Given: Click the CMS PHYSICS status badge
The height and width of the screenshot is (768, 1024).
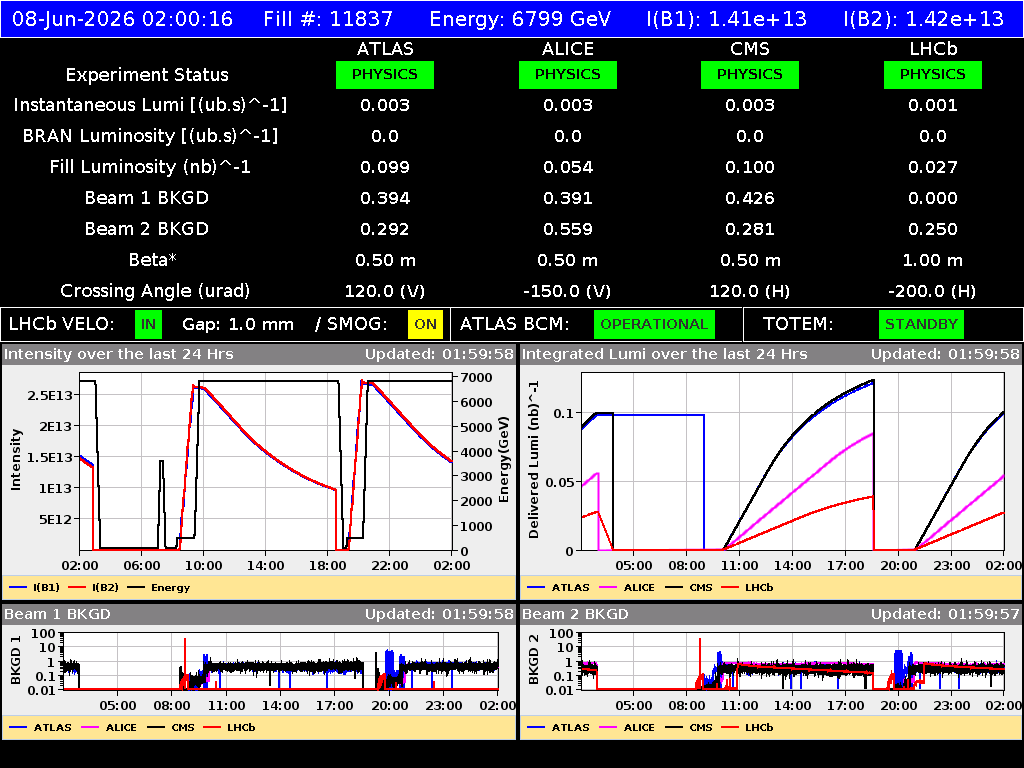Looking at the screenshot, I should click(x=750, y=74).
